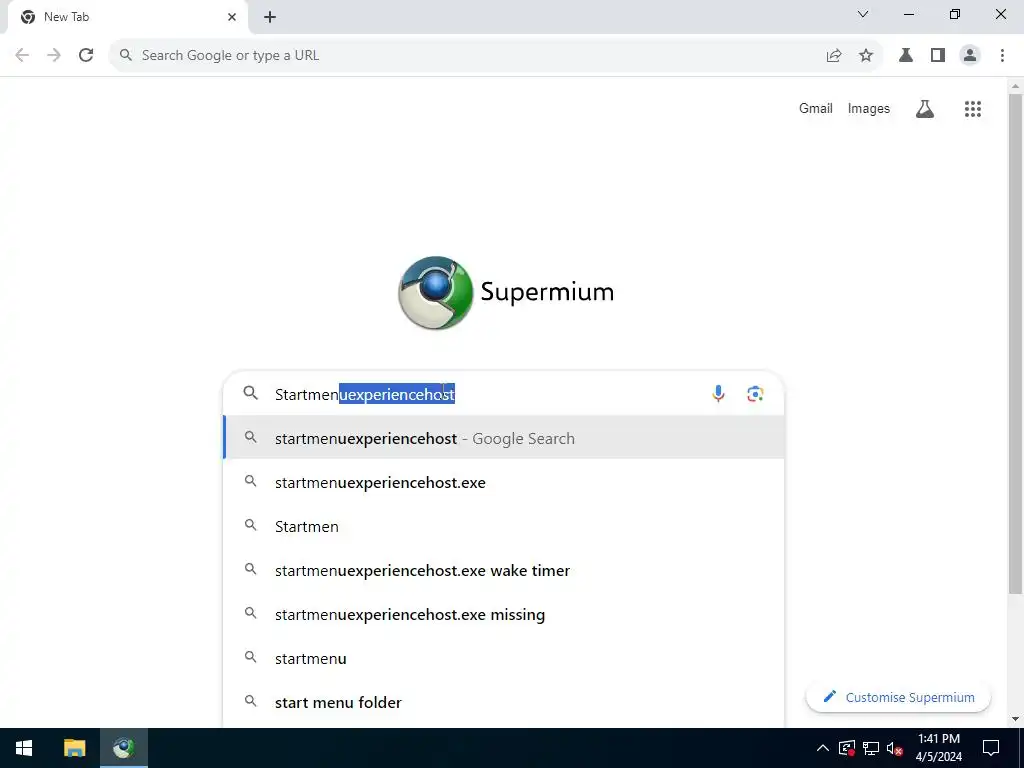Select the startmenu suggestion
This screenshot has width=1024, height=768.
point(504,658)
